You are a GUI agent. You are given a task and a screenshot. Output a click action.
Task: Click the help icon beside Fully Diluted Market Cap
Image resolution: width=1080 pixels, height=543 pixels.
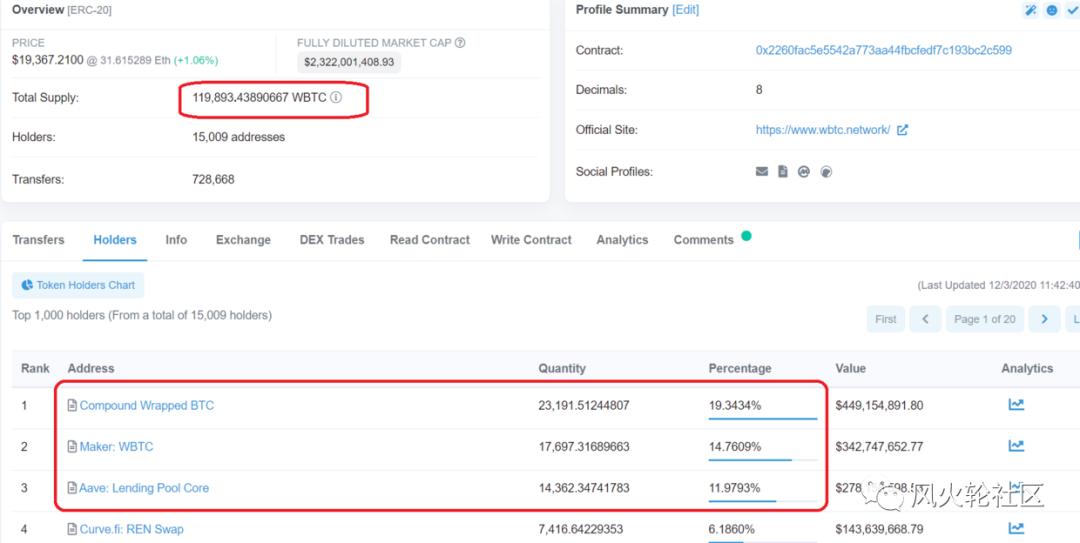point(460,43)
